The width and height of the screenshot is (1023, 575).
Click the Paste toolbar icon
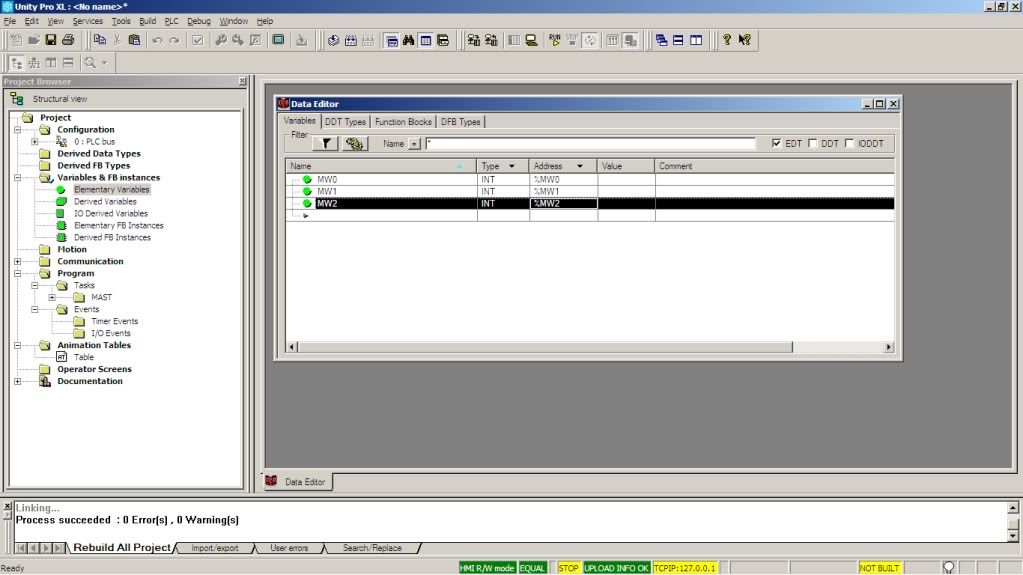click(x=134, y=40)
